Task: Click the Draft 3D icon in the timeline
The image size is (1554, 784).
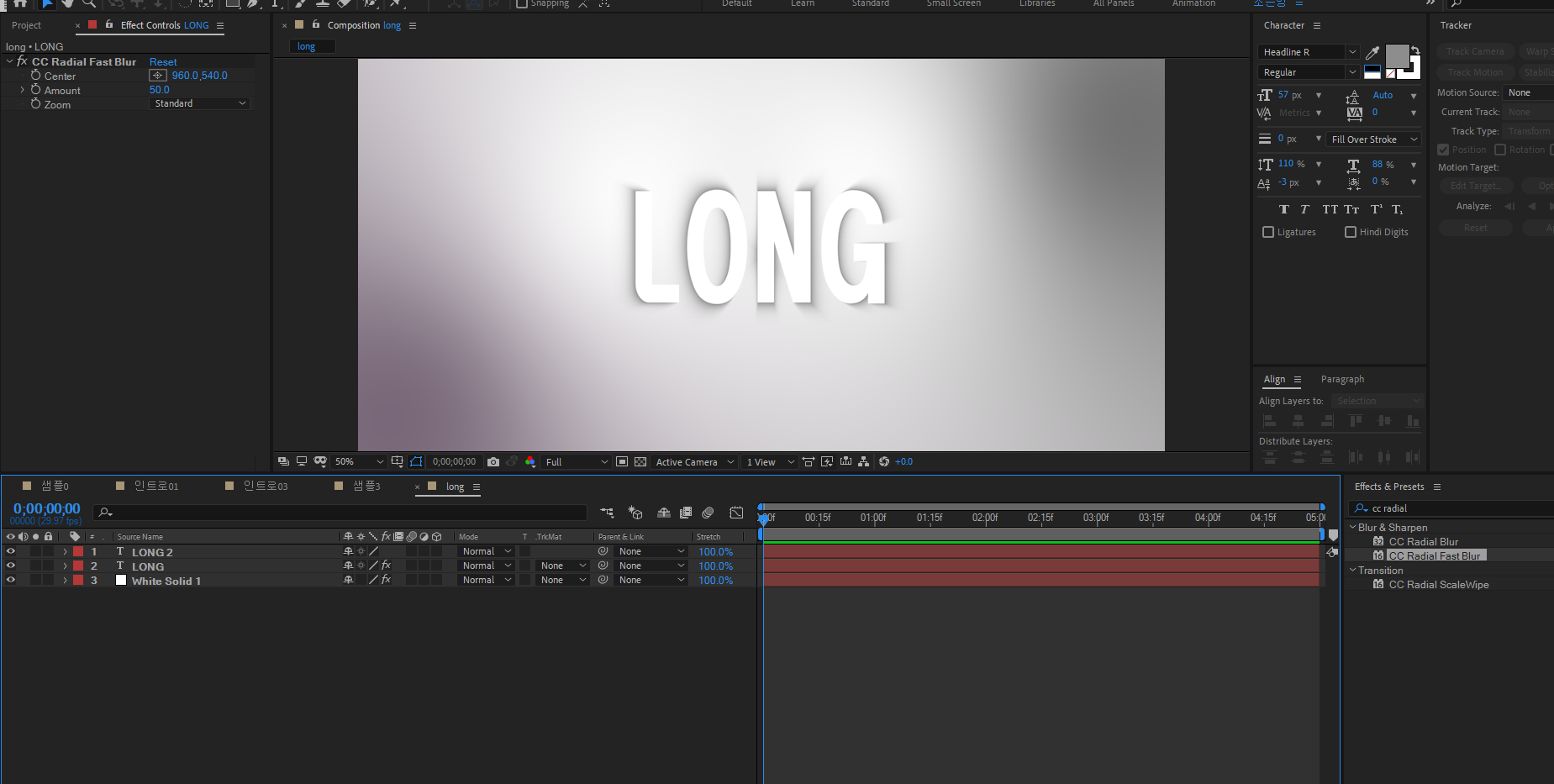Action: pyautogui.click(x=635, y=513)
